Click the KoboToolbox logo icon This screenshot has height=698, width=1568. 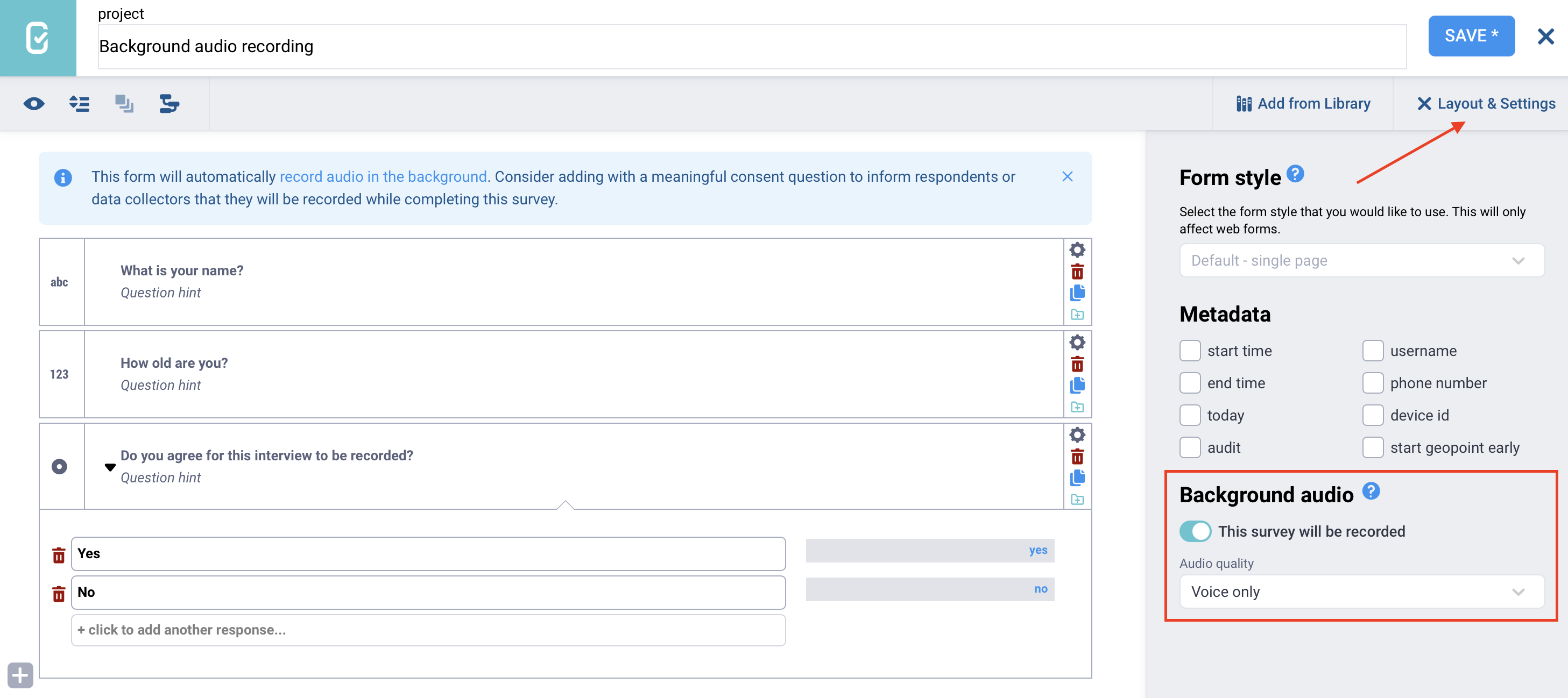38,38
